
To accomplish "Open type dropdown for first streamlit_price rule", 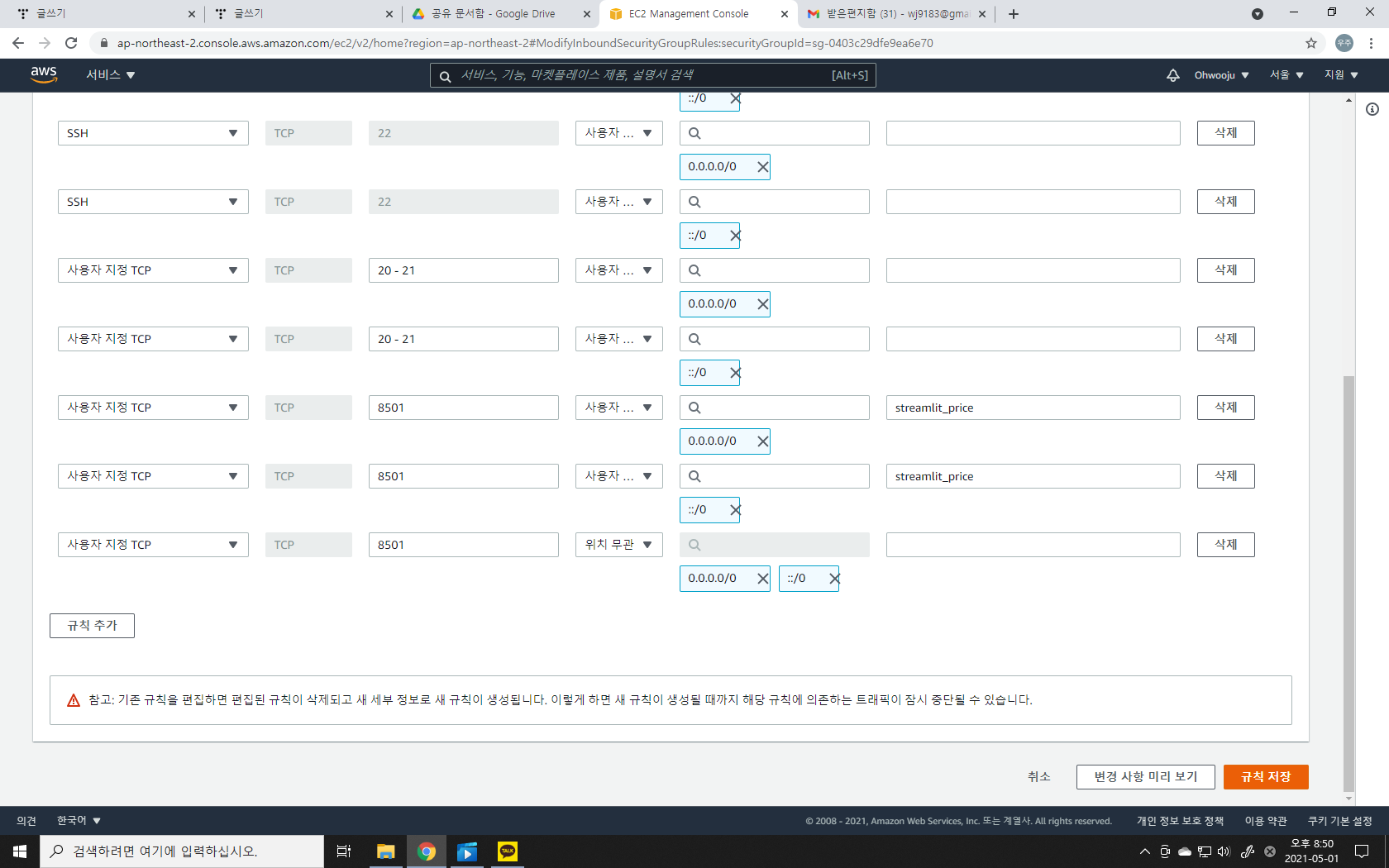I will [x=153, y=408].
